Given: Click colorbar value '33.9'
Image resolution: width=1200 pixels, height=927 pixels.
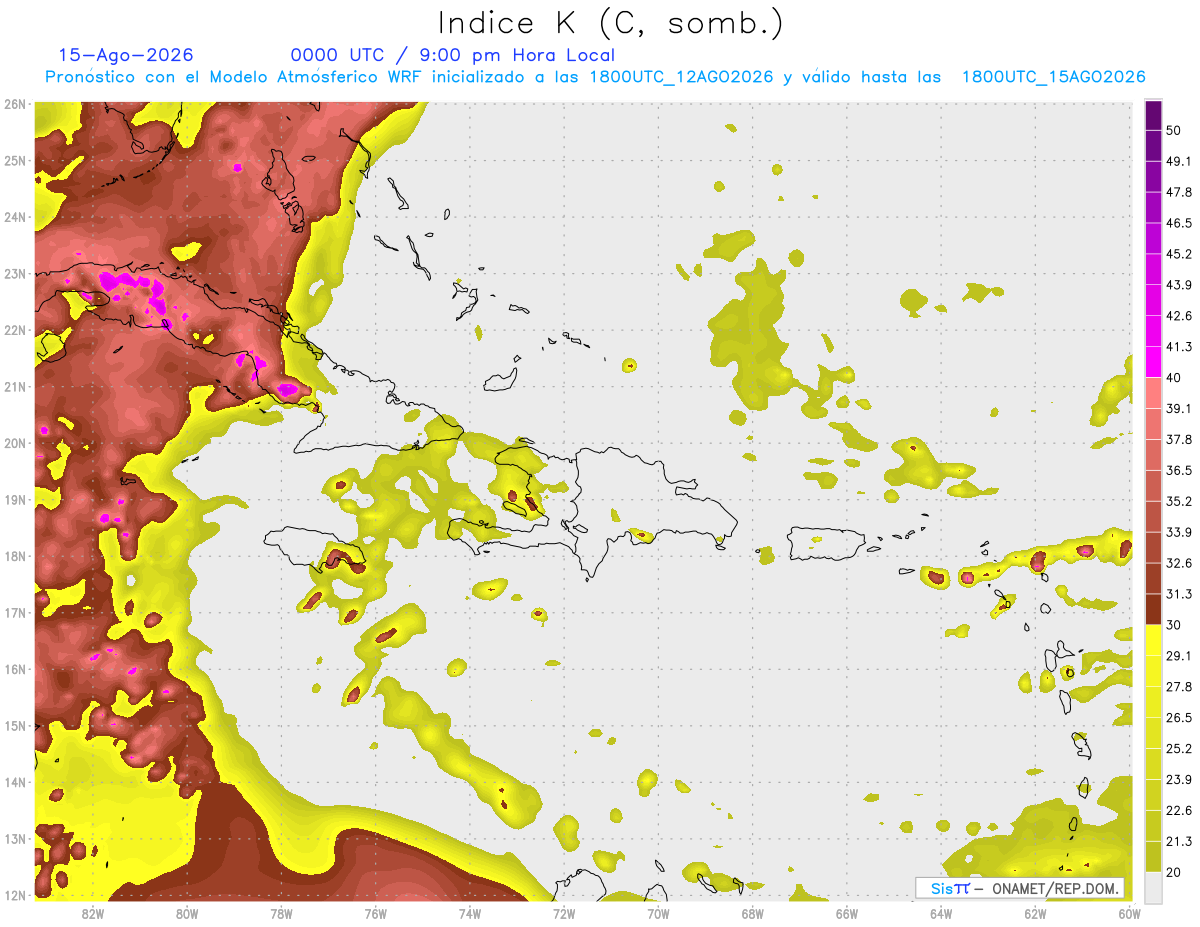Looking at the screenshot, I should 1179,532.
